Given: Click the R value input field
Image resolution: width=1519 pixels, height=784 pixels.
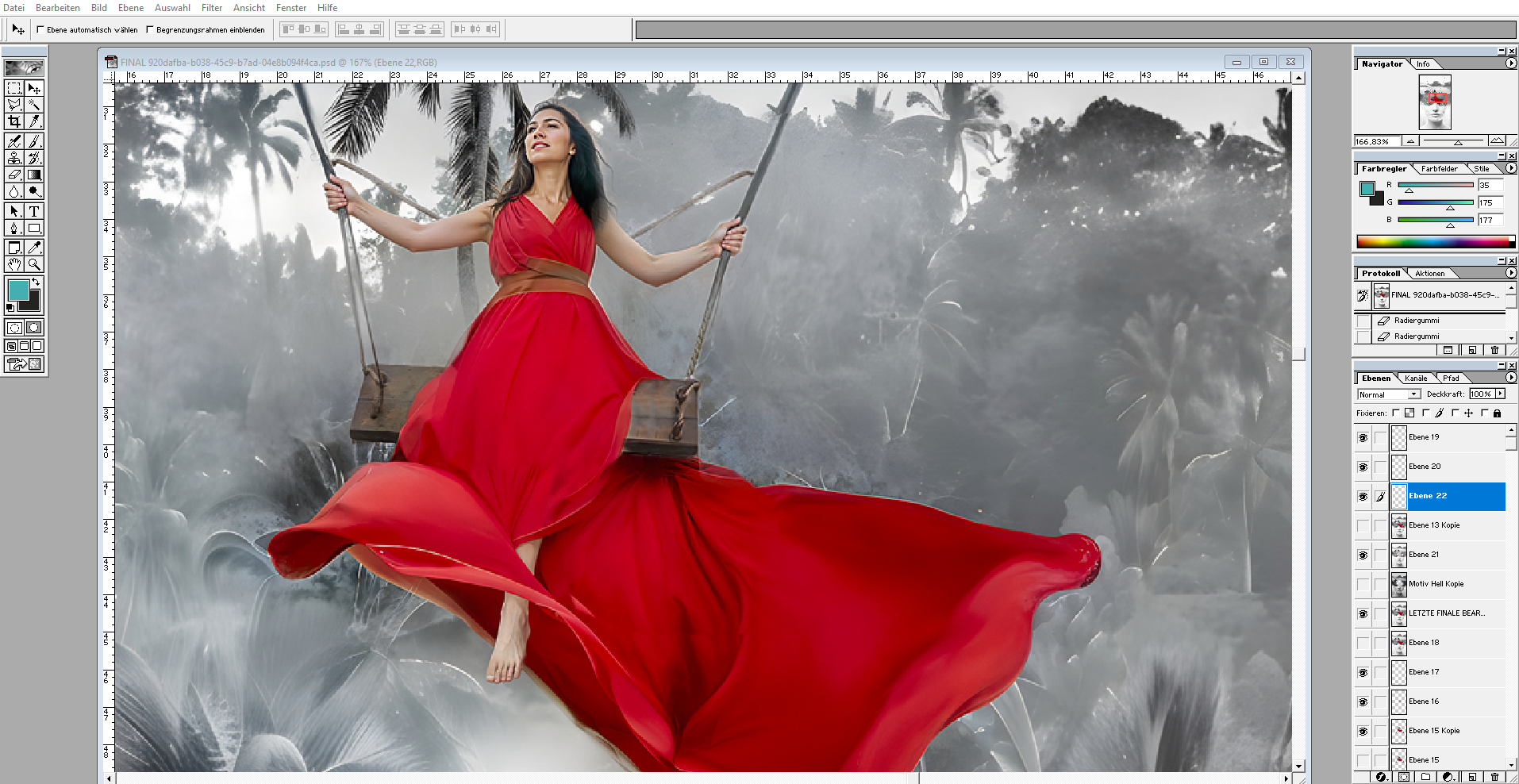Looking at the screenshot, I should pos(1490,185).
